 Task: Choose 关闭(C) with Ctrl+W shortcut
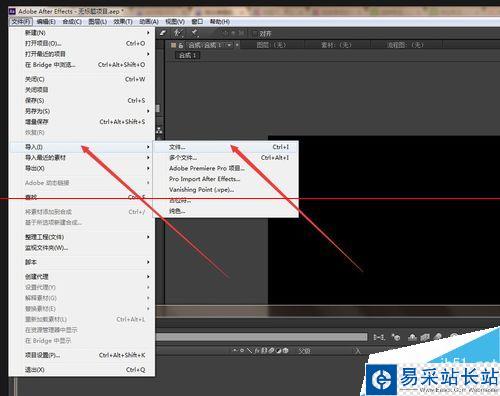click(x=82, y=79)
